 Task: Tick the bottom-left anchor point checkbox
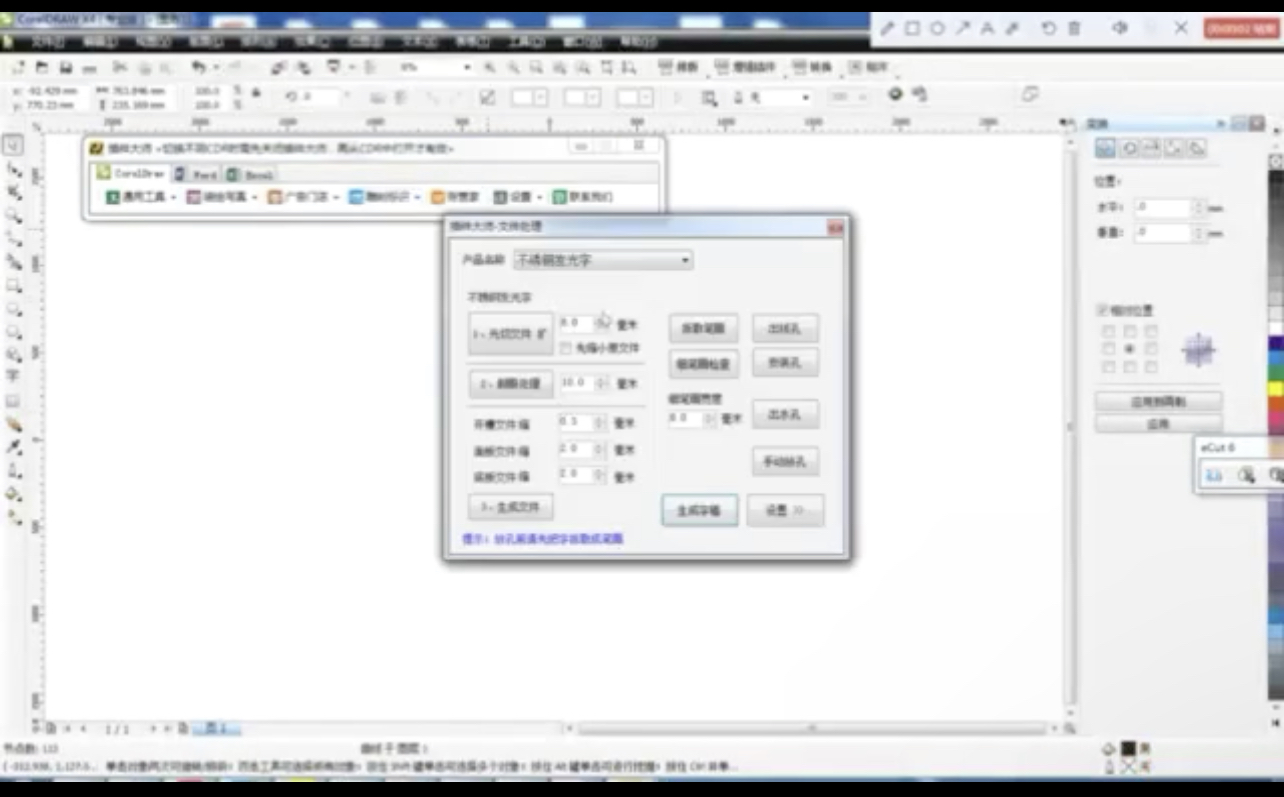tap(1108, 367)
